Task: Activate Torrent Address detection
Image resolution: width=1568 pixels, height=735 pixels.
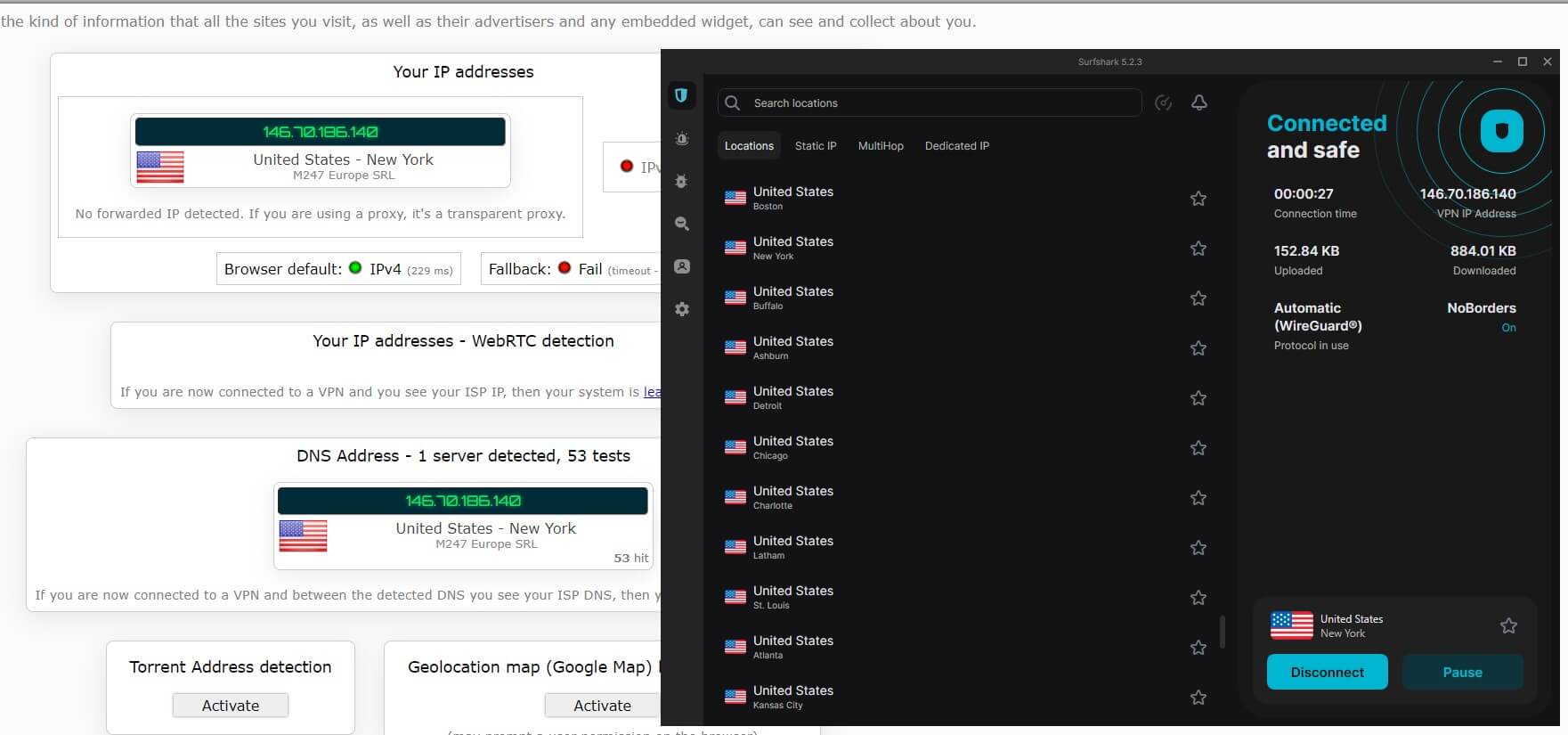Action: pos(231,706)
